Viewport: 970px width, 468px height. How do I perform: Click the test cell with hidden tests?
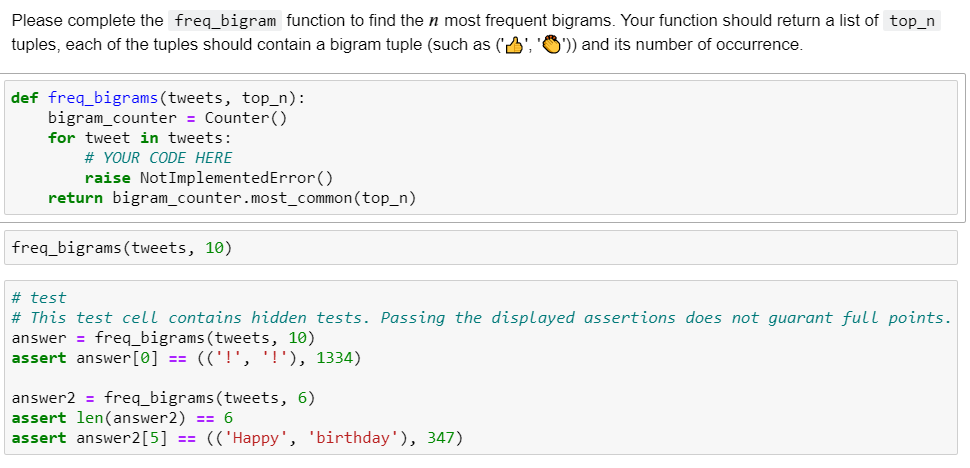point(481,368)
